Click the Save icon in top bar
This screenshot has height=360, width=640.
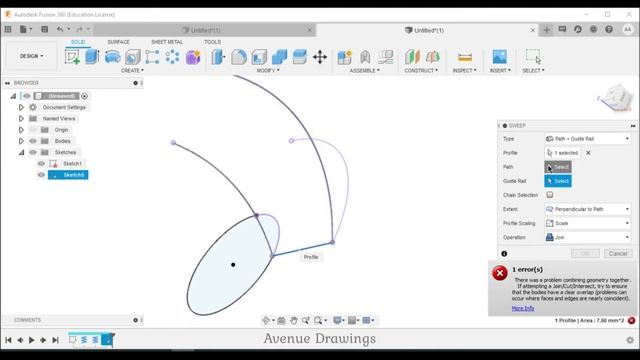pos(44,29)
